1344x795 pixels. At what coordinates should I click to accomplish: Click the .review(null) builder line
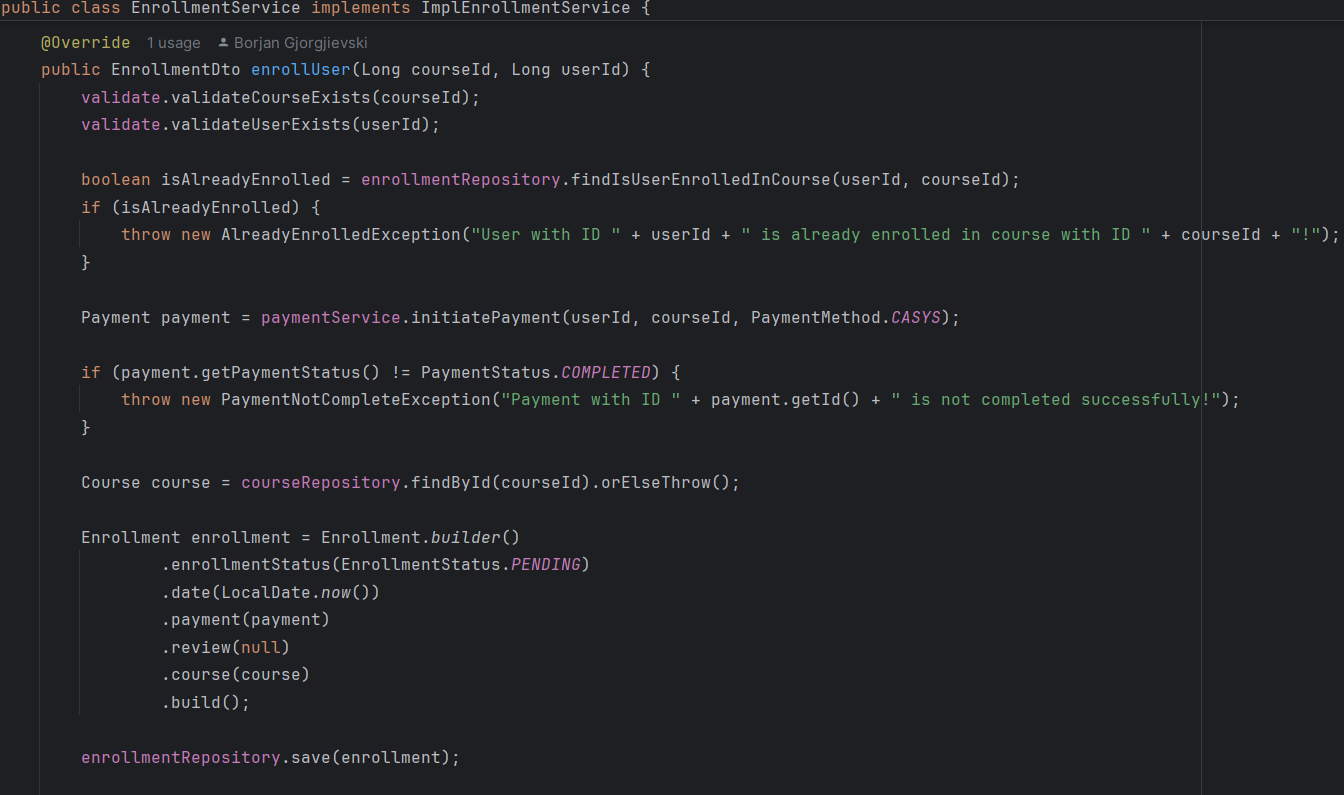tap(226, 648)
